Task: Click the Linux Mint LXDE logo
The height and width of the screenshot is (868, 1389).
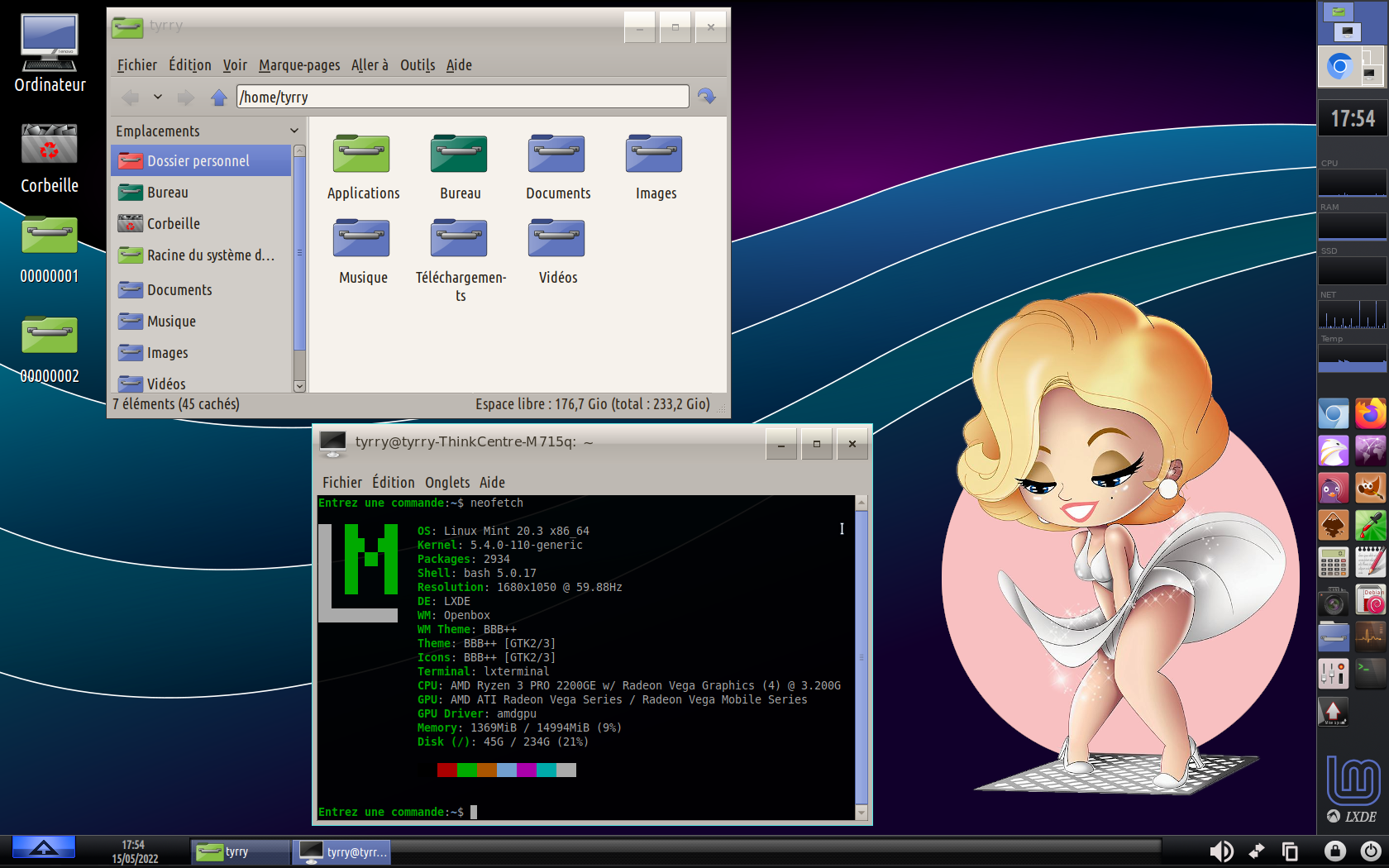Action: (x=1353, y=789)
